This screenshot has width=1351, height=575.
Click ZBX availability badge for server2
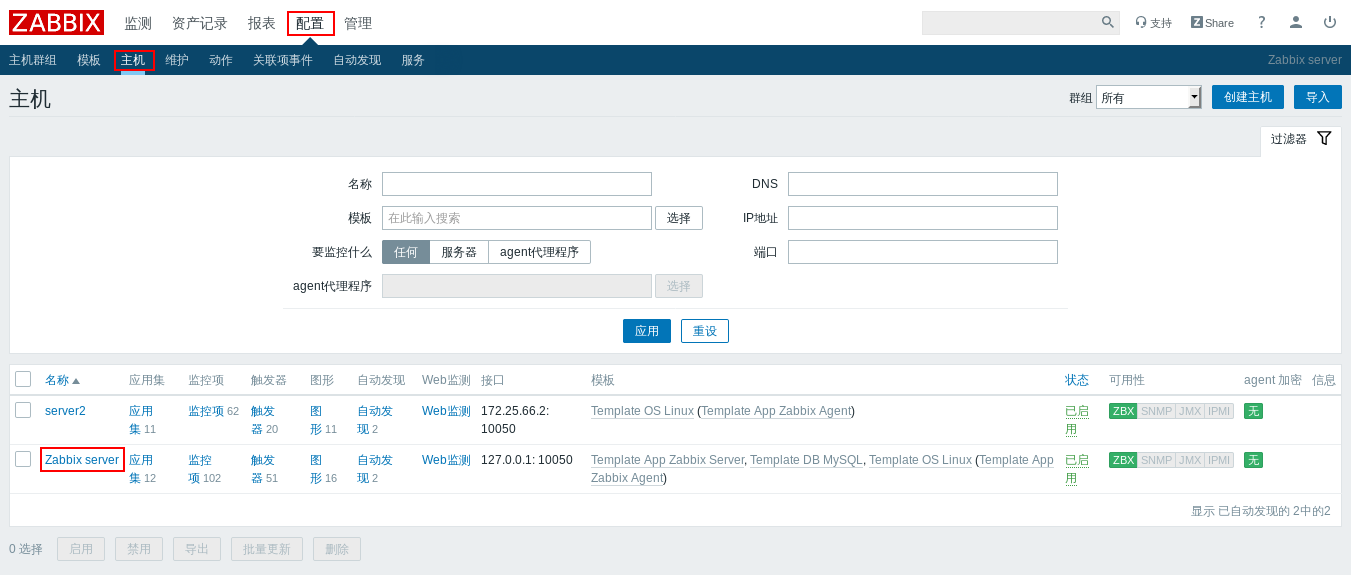click(x=1123, y=411)
